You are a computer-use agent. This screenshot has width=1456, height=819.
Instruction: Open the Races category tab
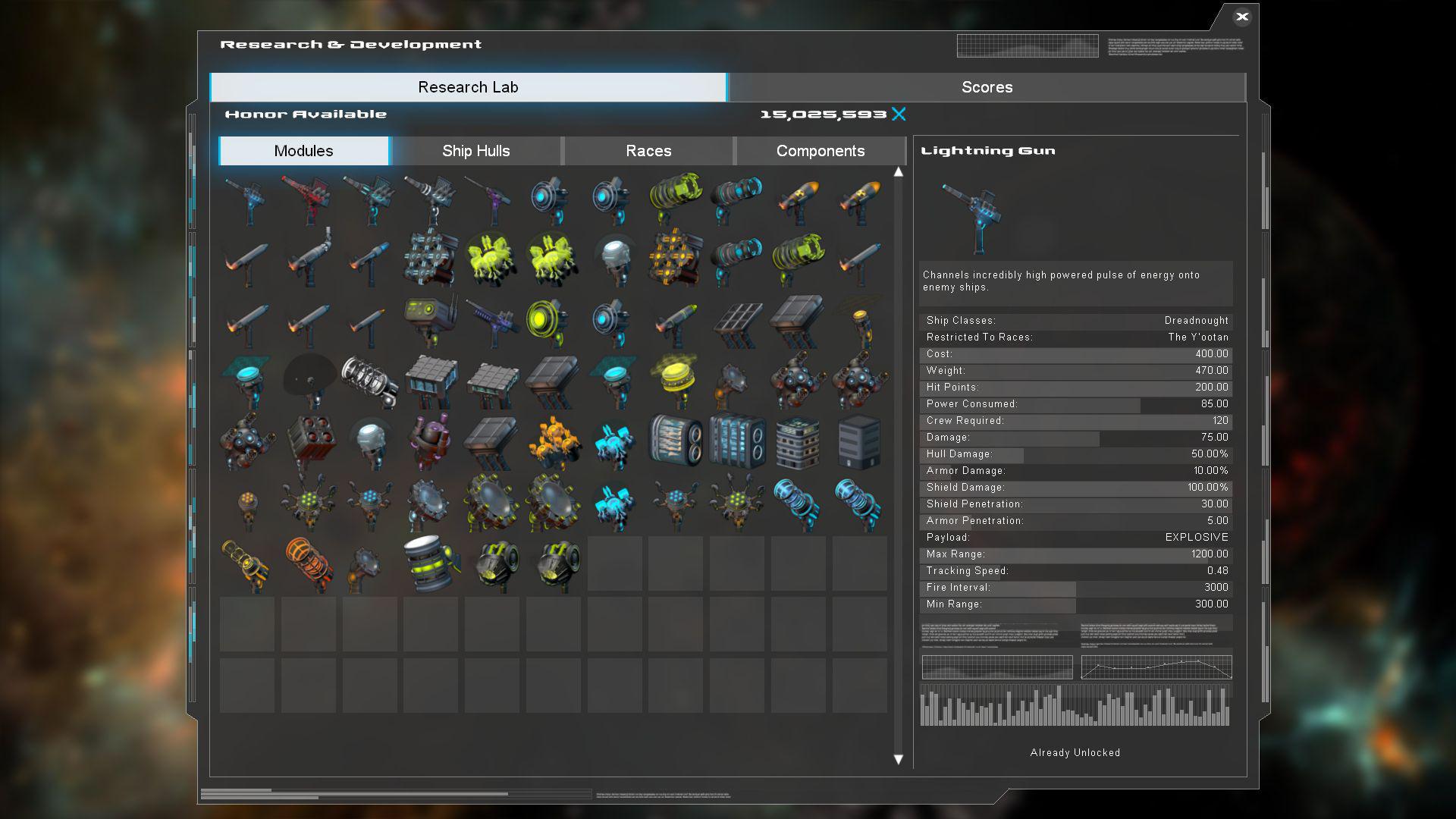click(648, 151)
